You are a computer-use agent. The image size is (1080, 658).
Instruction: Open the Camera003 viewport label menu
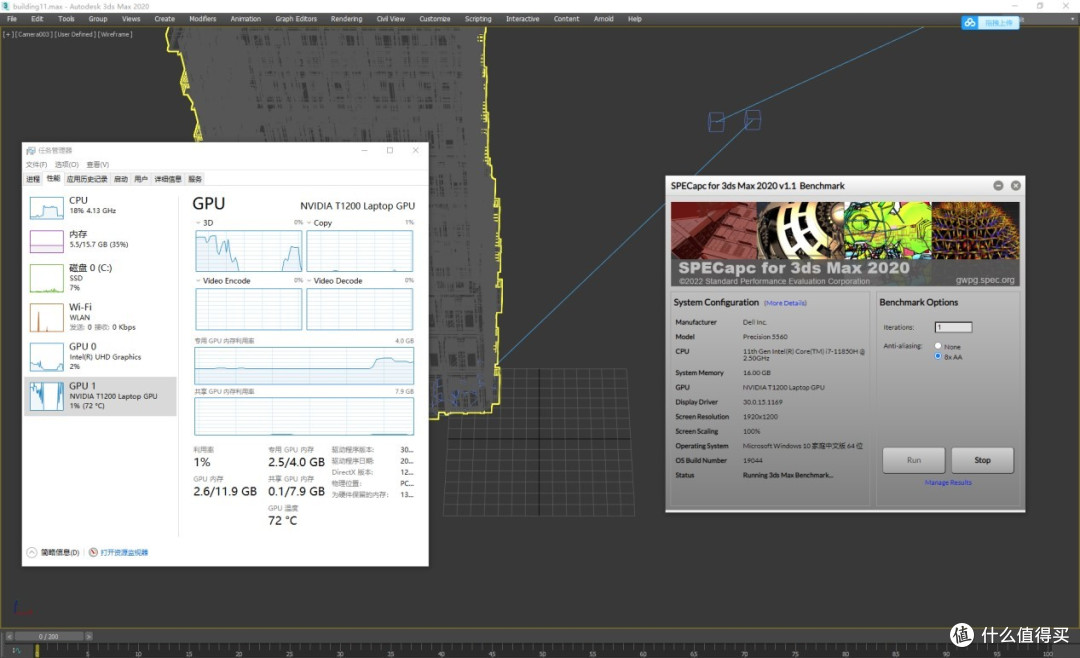tap(33, 34)
